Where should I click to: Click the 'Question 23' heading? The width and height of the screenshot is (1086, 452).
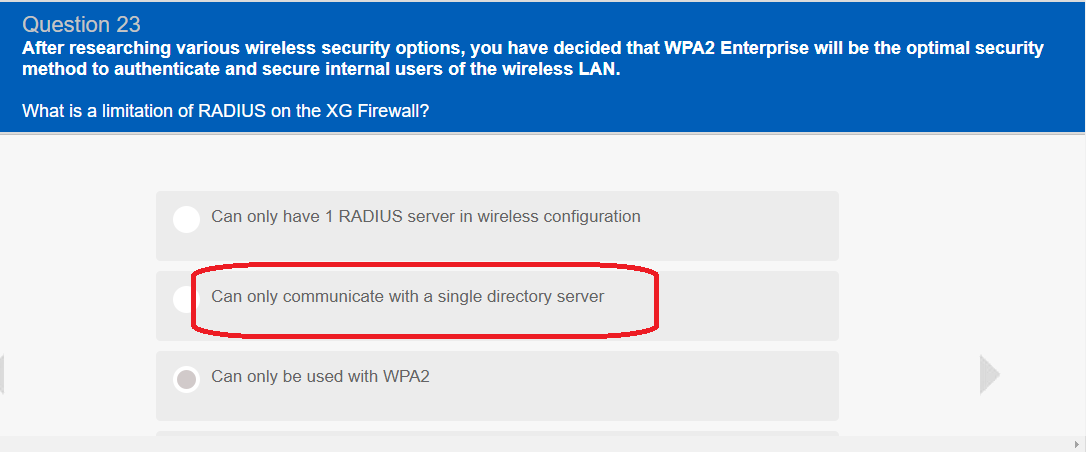point(81,24)
